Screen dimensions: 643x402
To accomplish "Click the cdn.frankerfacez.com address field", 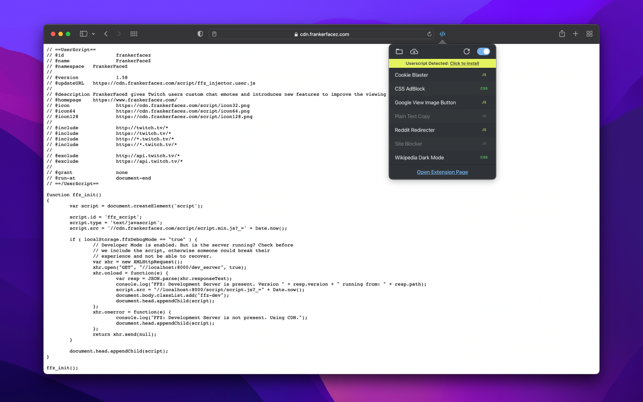I will pos(322,34).
